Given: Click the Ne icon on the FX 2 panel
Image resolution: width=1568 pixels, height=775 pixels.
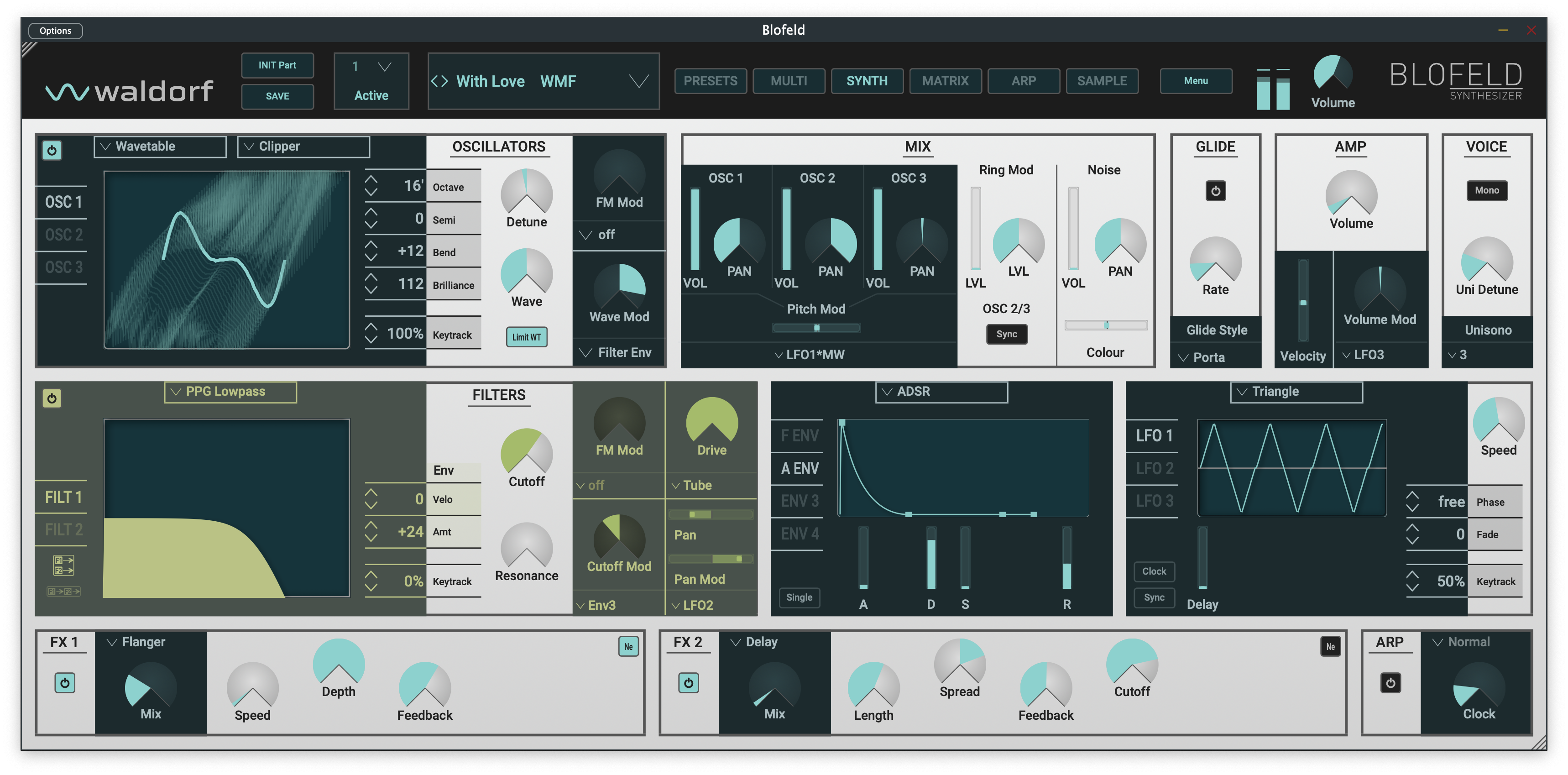Looking at the screenshot, I should 1331,647.
